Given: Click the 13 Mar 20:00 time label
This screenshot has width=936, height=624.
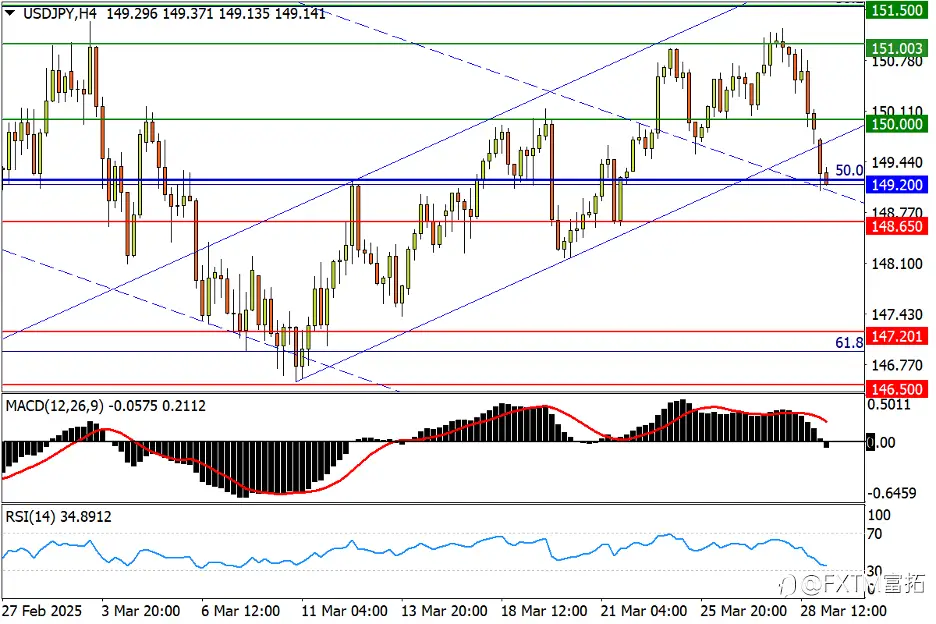Looking at the screenshot, I should click(444, 611).
